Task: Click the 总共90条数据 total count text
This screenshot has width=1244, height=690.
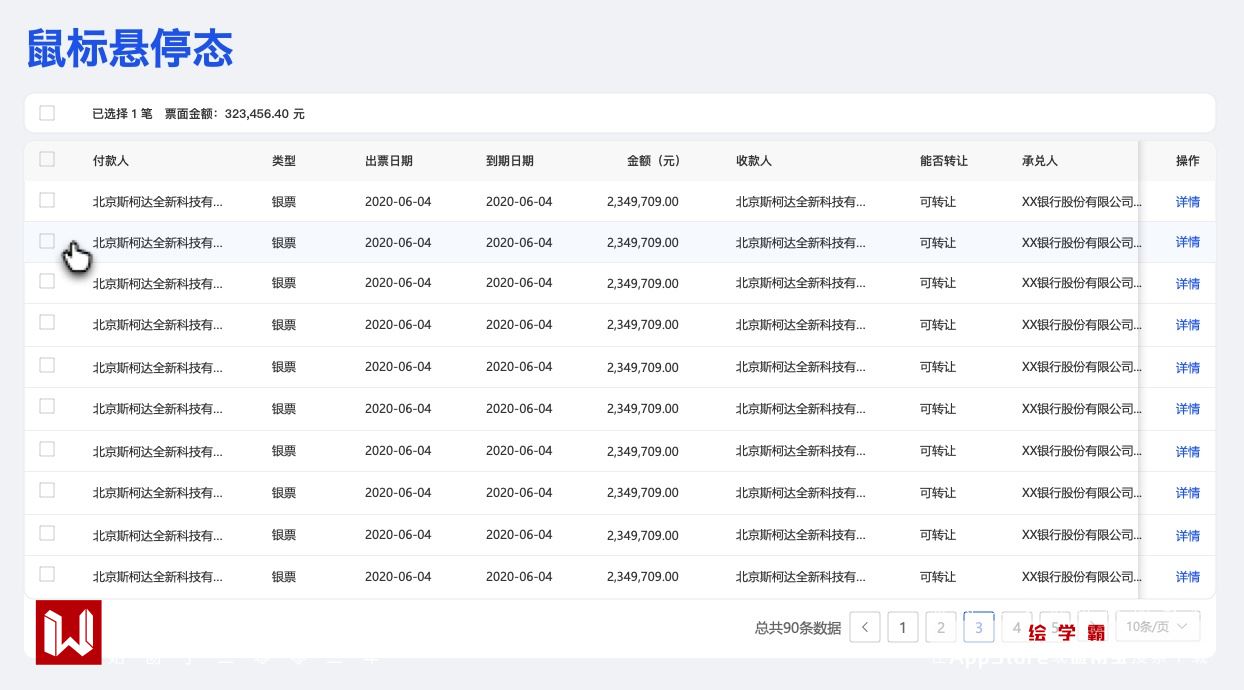Action: [798, 628]
